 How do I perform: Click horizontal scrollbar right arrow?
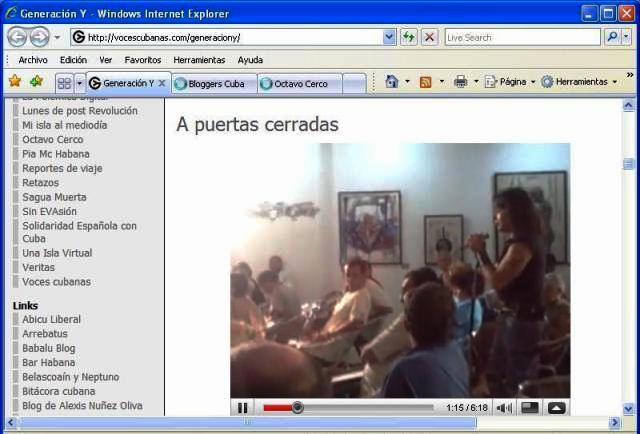coord(614,422)
